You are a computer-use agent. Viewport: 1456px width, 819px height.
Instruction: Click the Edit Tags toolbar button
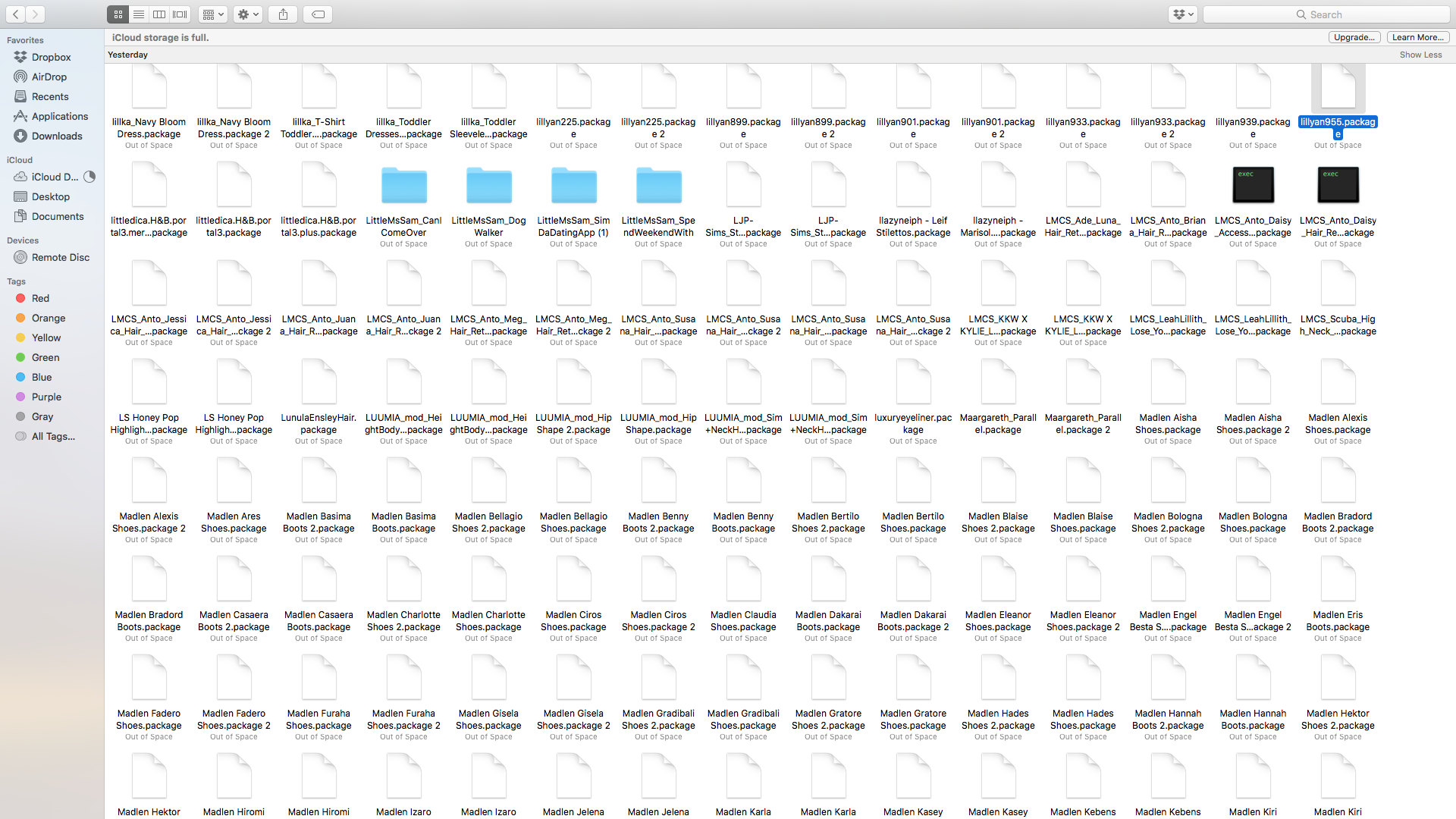[318, 14]
